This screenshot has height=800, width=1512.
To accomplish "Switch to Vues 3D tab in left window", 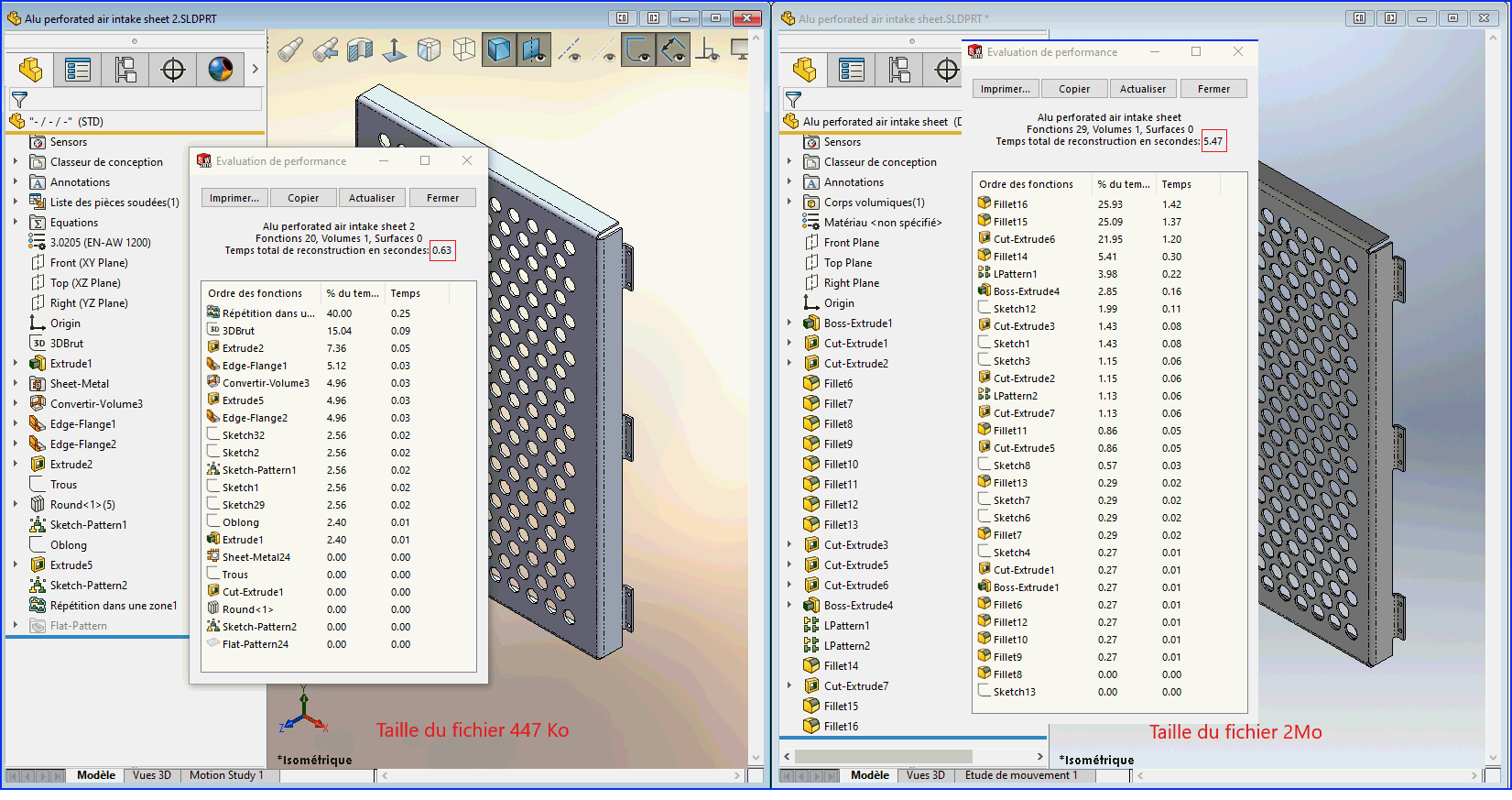I will (152, 775).
